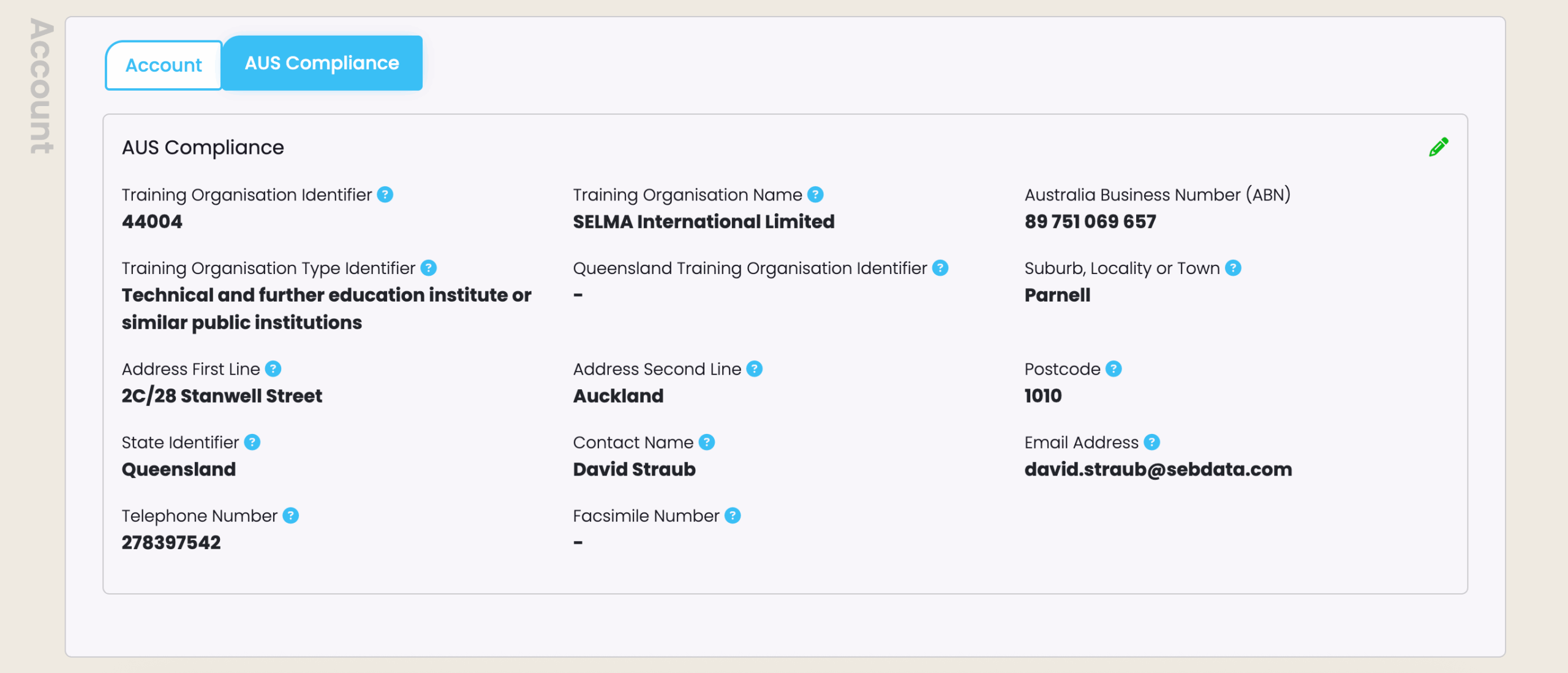1568x673 pixels.
Task: Open Telephone Number help icon
Action: (x=291, y=516)
